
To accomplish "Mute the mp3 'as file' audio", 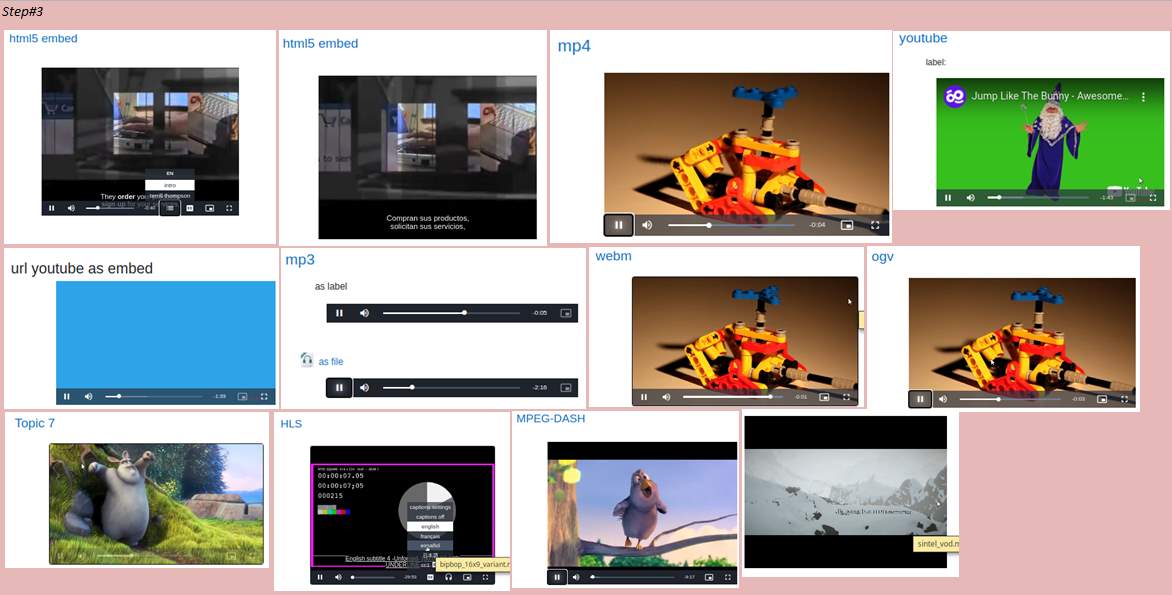I will pos(364,387).
